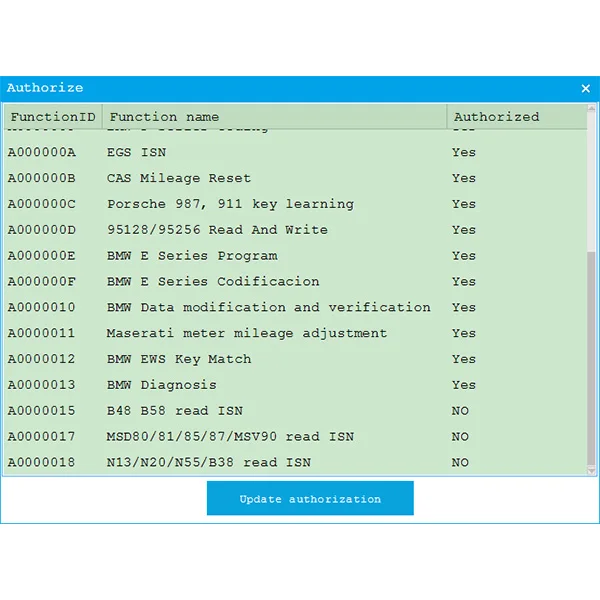The height and width of the screenshot is (600, 600).
Task: Select BMW Data modification and verification
Action: click(295, 307)
